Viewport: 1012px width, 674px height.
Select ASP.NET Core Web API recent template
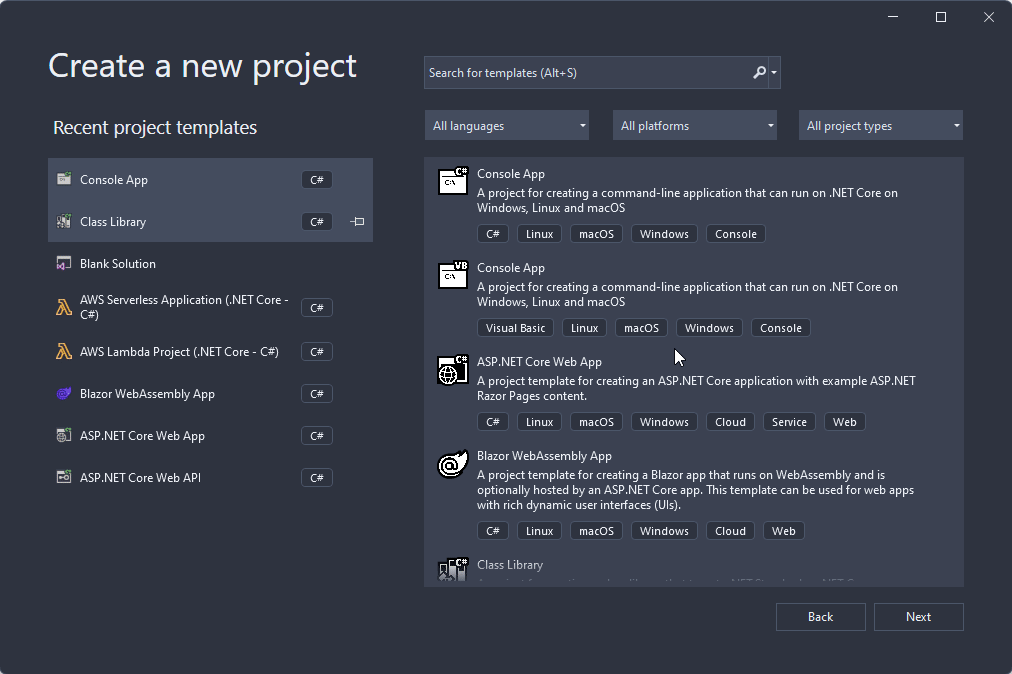140,478
